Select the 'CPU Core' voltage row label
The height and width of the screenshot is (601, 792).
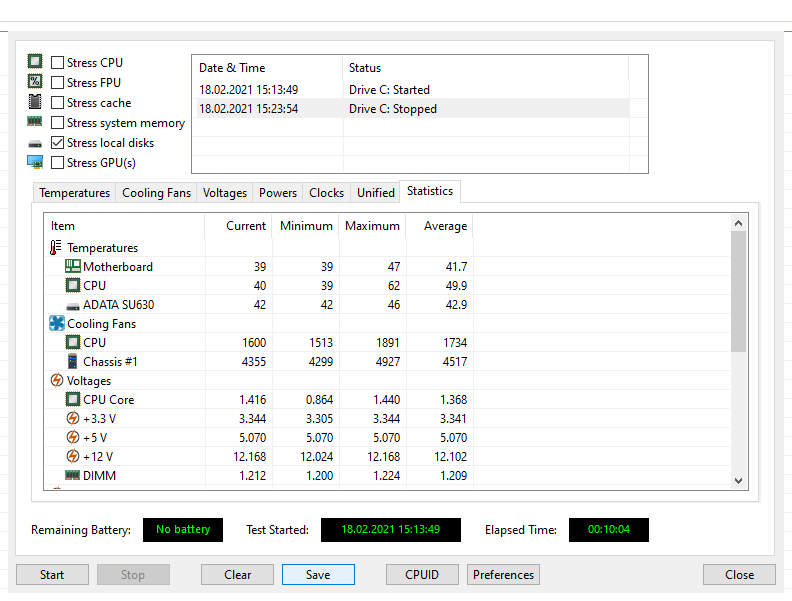click(x=109, y=399)
